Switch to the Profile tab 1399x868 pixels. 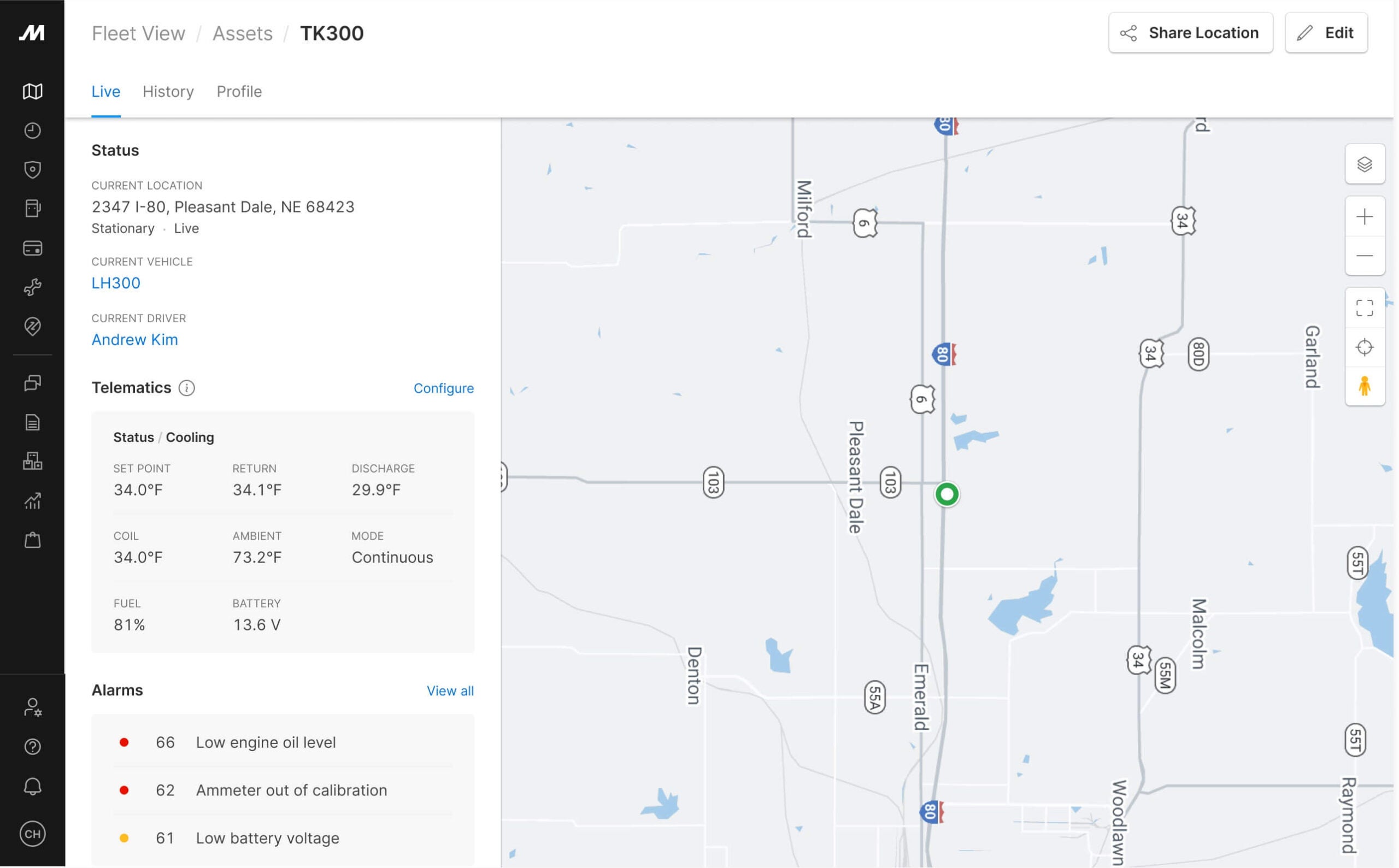pyautogui.click(x=239, y=90)
